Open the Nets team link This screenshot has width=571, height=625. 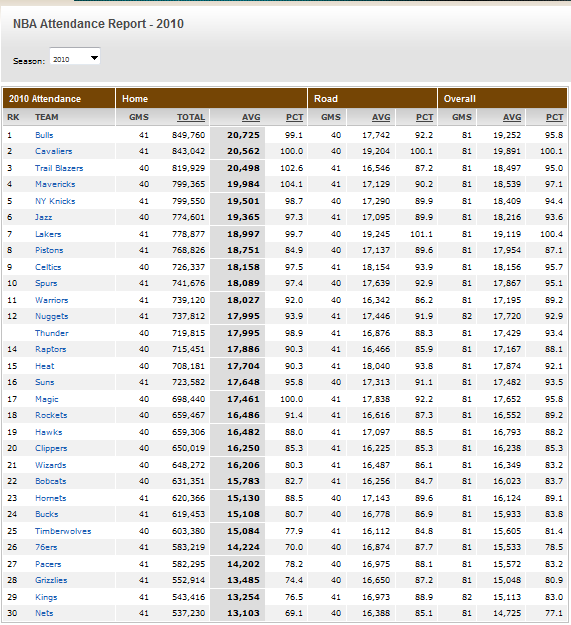(44, 613)
